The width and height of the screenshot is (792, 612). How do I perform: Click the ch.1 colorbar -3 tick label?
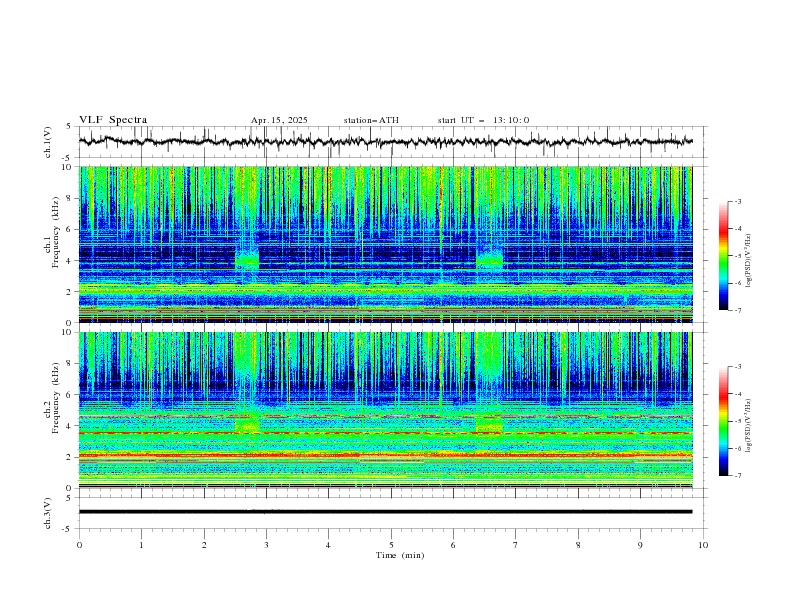[738, 201]
